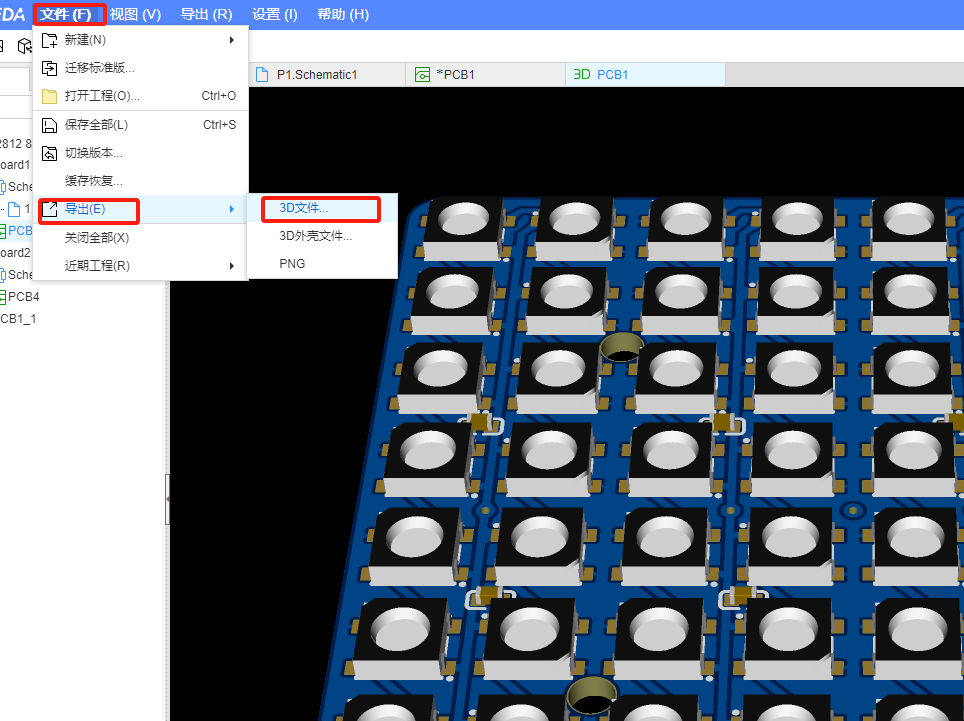Click the 切换版本 version icon
Viewport: 964px width, 721px height.
49,153
